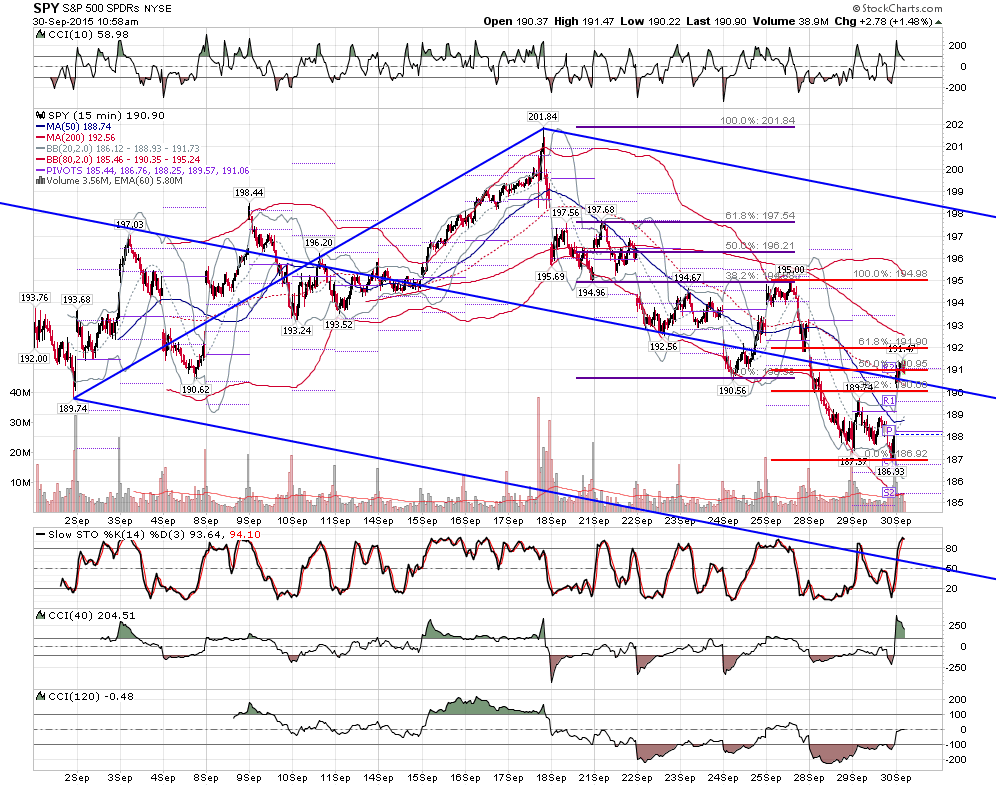Click the 198.44 price label
This screenshot has width=996, height=785.
coord(249,192)
